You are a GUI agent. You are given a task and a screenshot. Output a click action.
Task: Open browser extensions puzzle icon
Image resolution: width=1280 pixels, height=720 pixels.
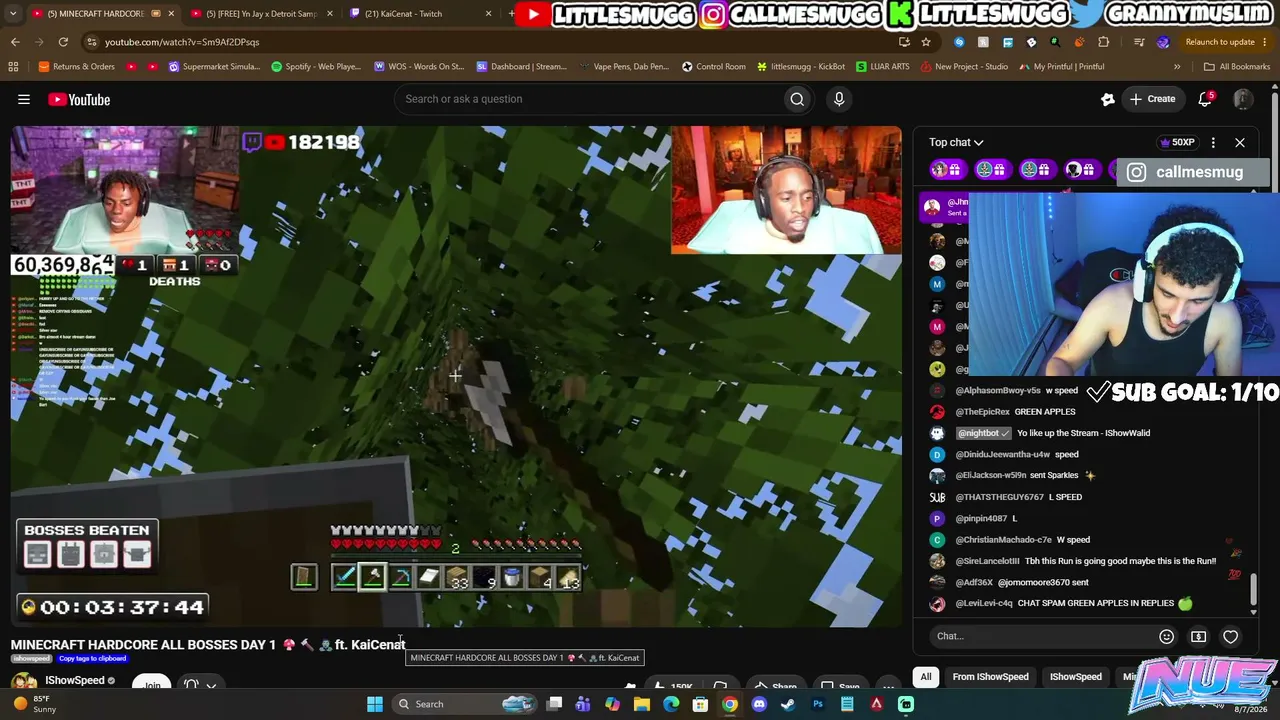pyautogui.click(x=1104, y=42)
